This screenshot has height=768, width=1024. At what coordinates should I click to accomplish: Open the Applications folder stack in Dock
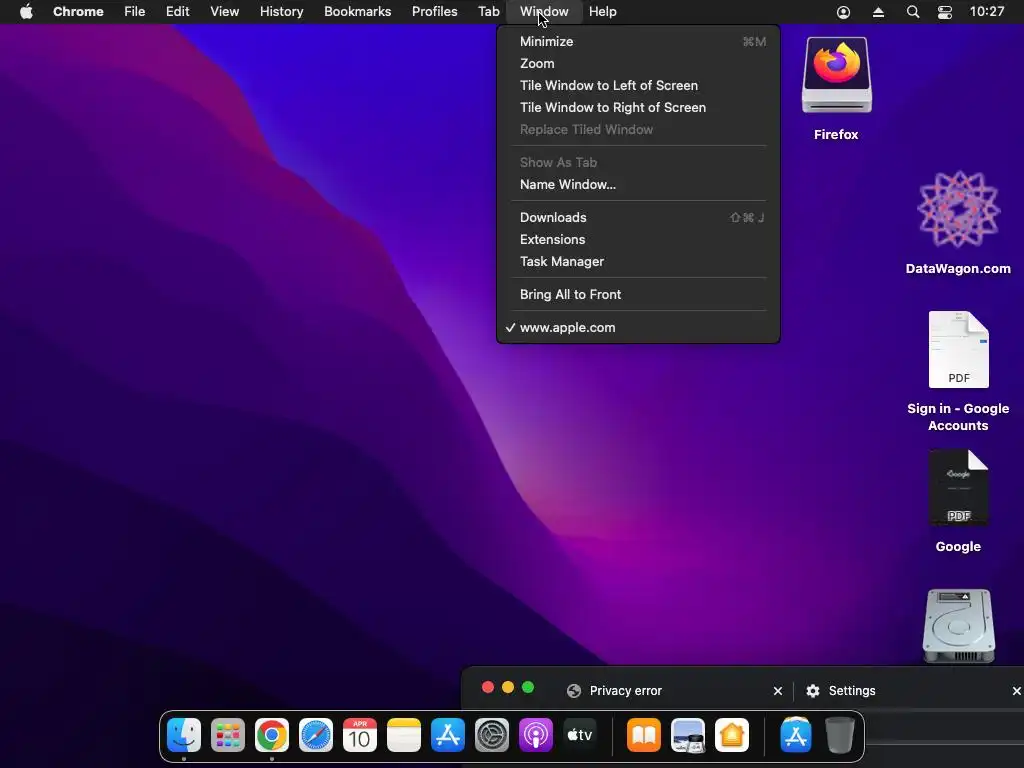tap(795, 735)
